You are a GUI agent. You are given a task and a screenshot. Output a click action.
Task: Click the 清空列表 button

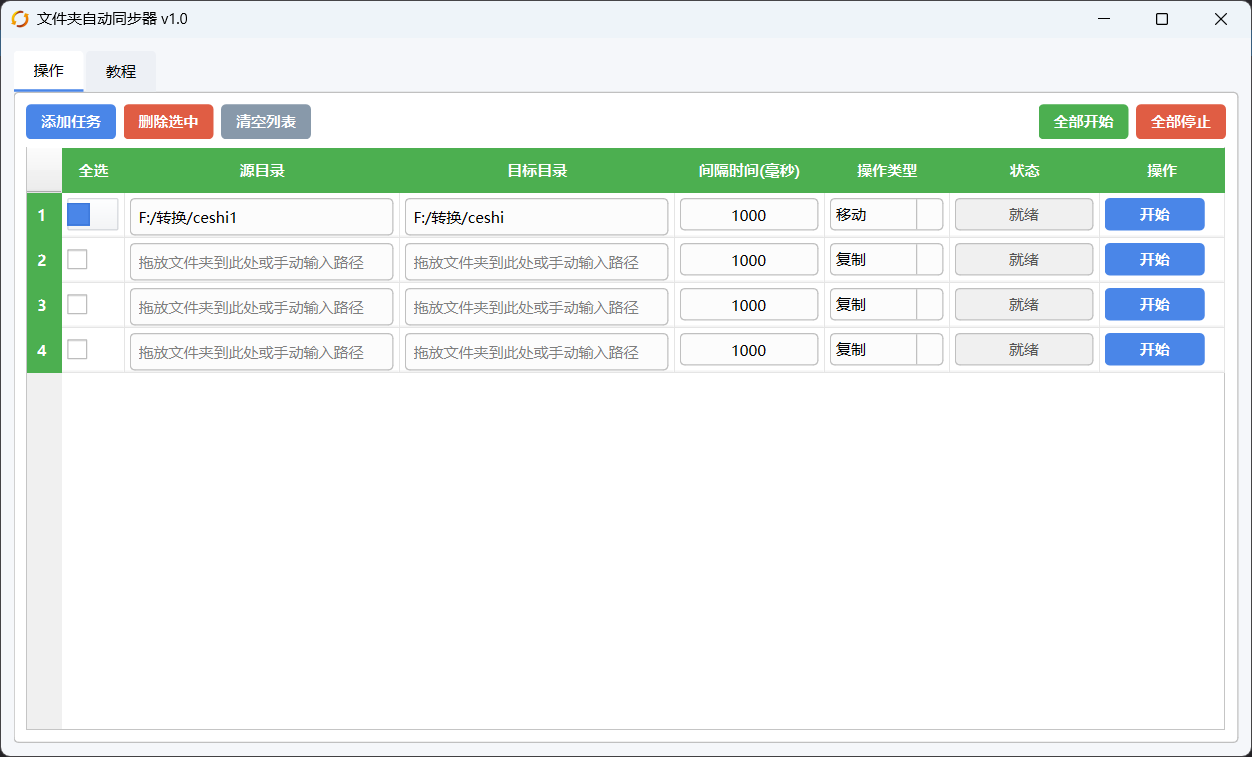(x=266, y=122)
